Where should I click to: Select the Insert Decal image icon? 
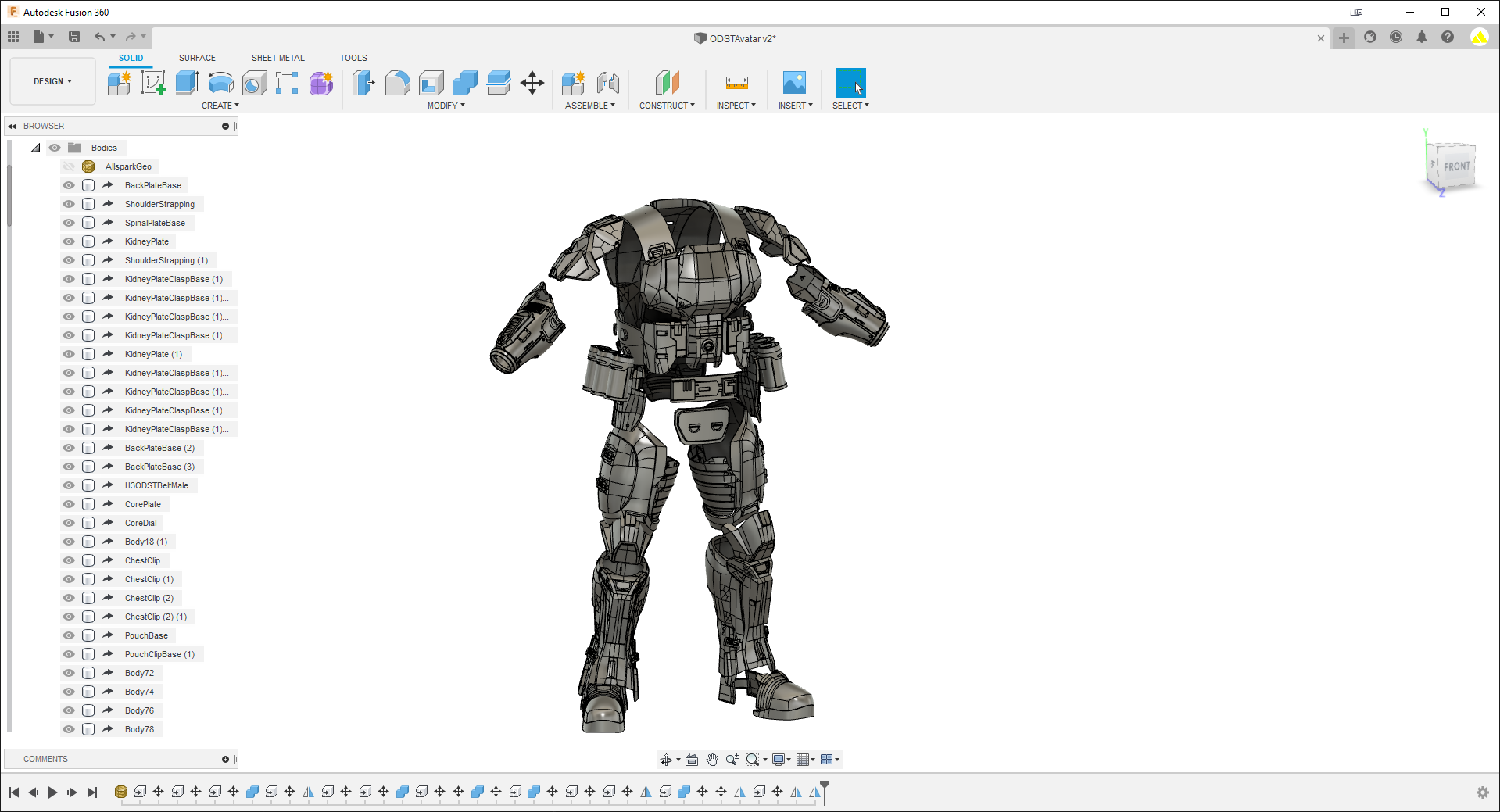[794, 83]
